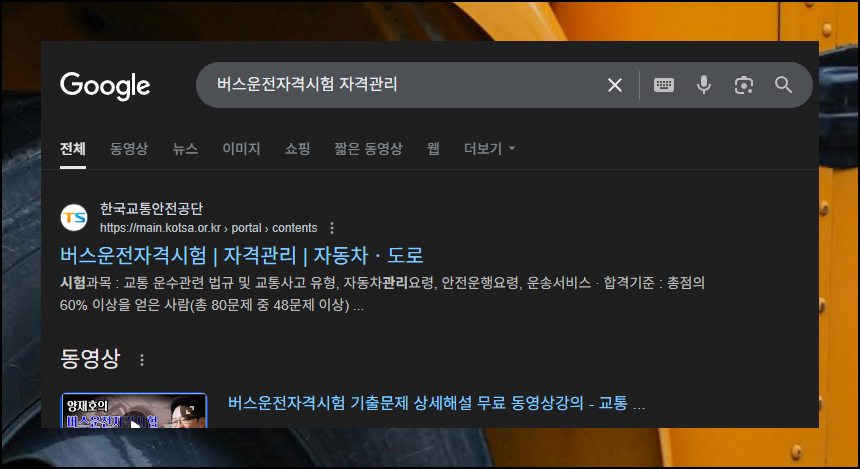Switch to the 뉴스 tab
This screenshot has width=860, height=469.
pos(185,149)
